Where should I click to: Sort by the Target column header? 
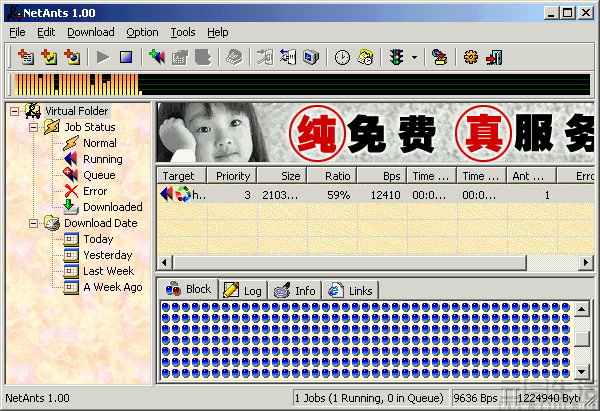(x=182, y=176)
